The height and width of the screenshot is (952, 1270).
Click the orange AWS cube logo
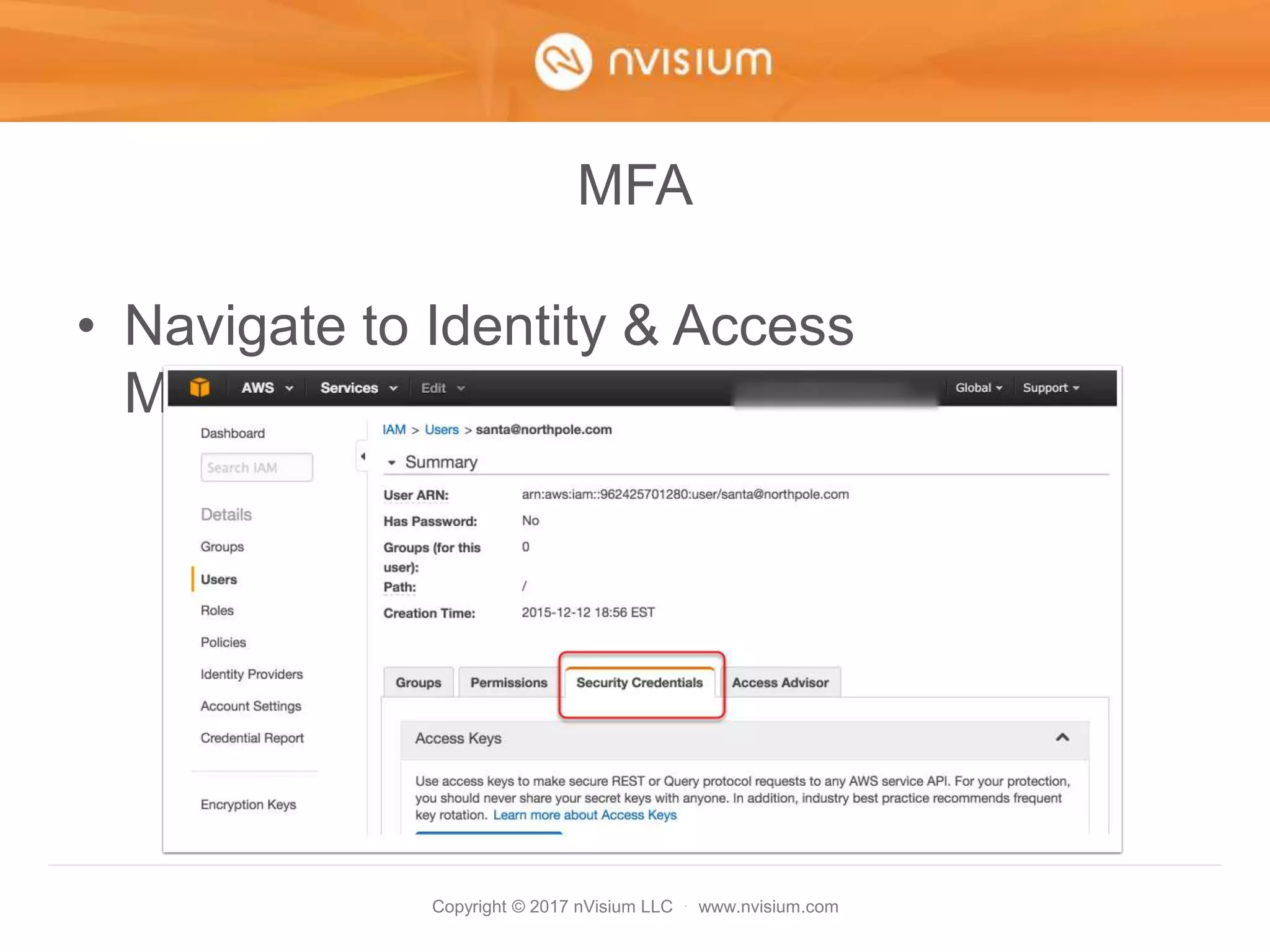tap(200, 387)
